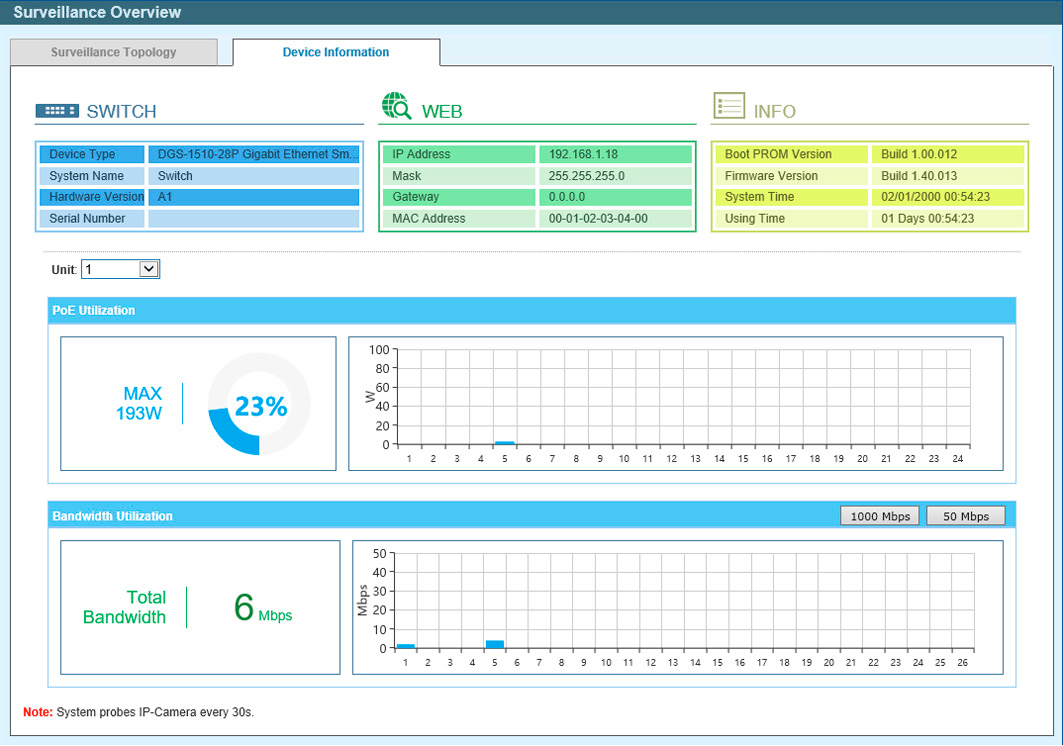Viewport: 1063px width, 746px height.
Task: Click the PoE Utilization header
Action: [x=94, y=311]
